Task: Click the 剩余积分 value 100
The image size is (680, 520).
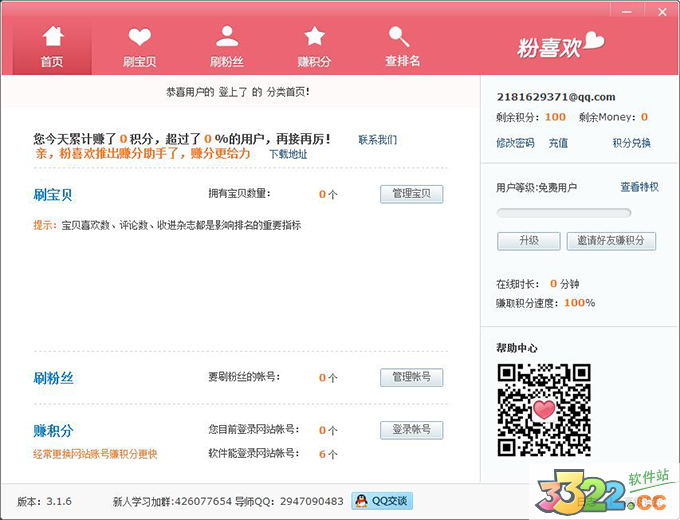Action: click(555, 117)
